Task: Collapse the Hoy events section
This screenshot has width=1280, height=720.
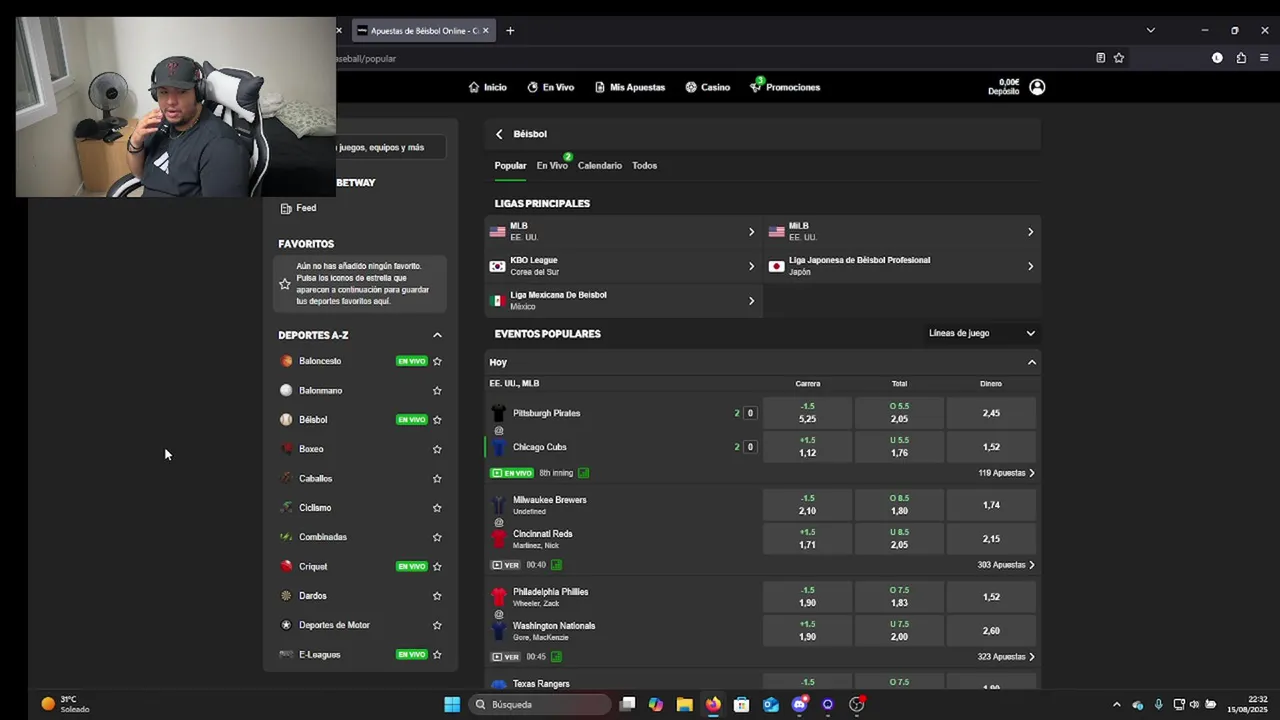Action: (1032, 362)
